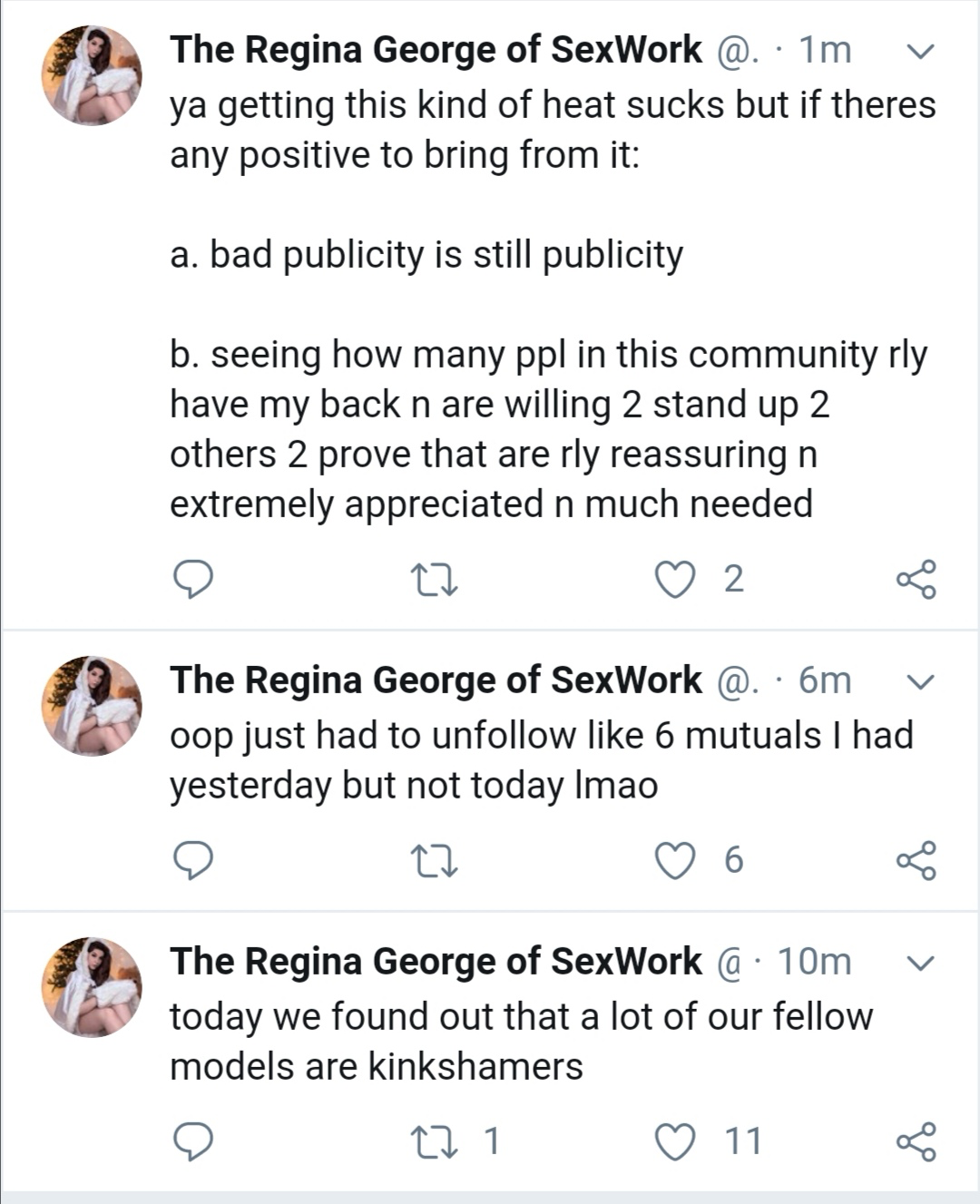
Task: Like the tweet with 2 likes
Action: point(674,579)
